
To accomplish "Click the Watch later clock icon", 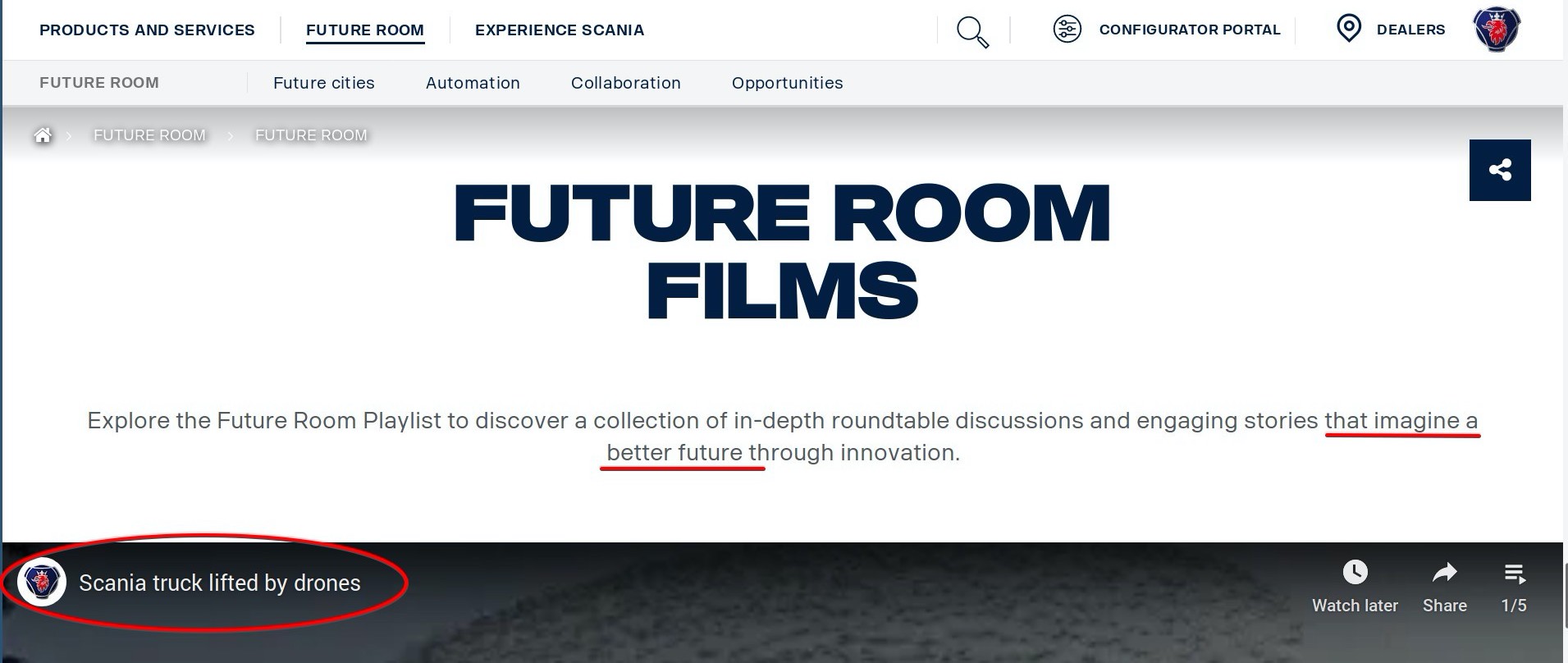I will click(x=1355, y=572).
